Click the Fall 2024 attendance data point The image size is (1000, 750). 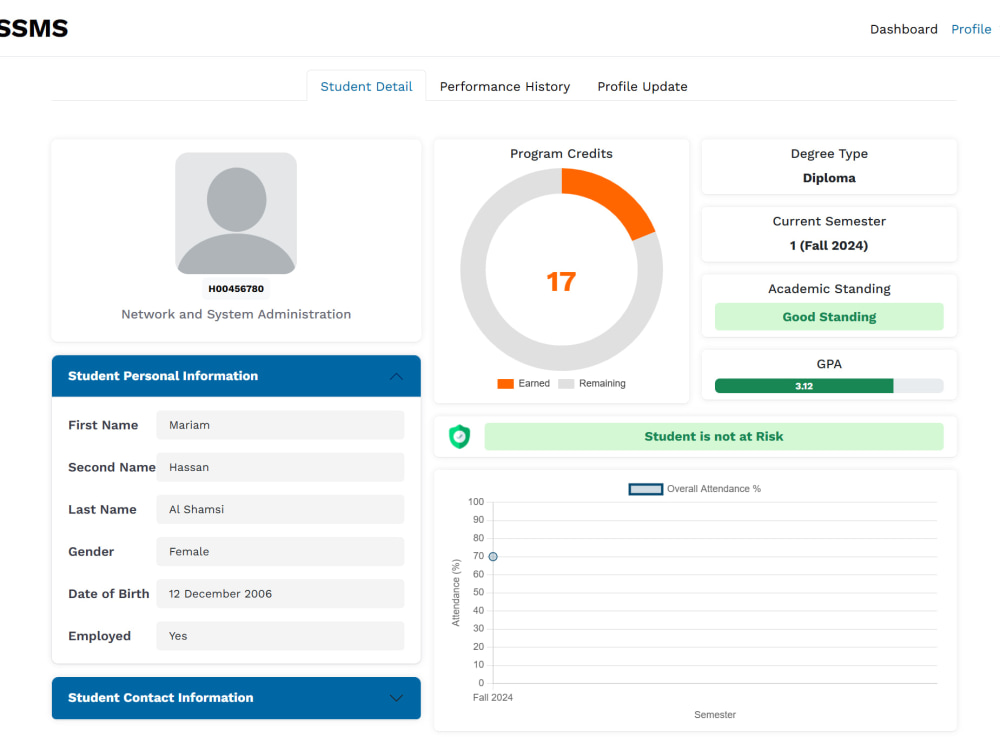493,557
